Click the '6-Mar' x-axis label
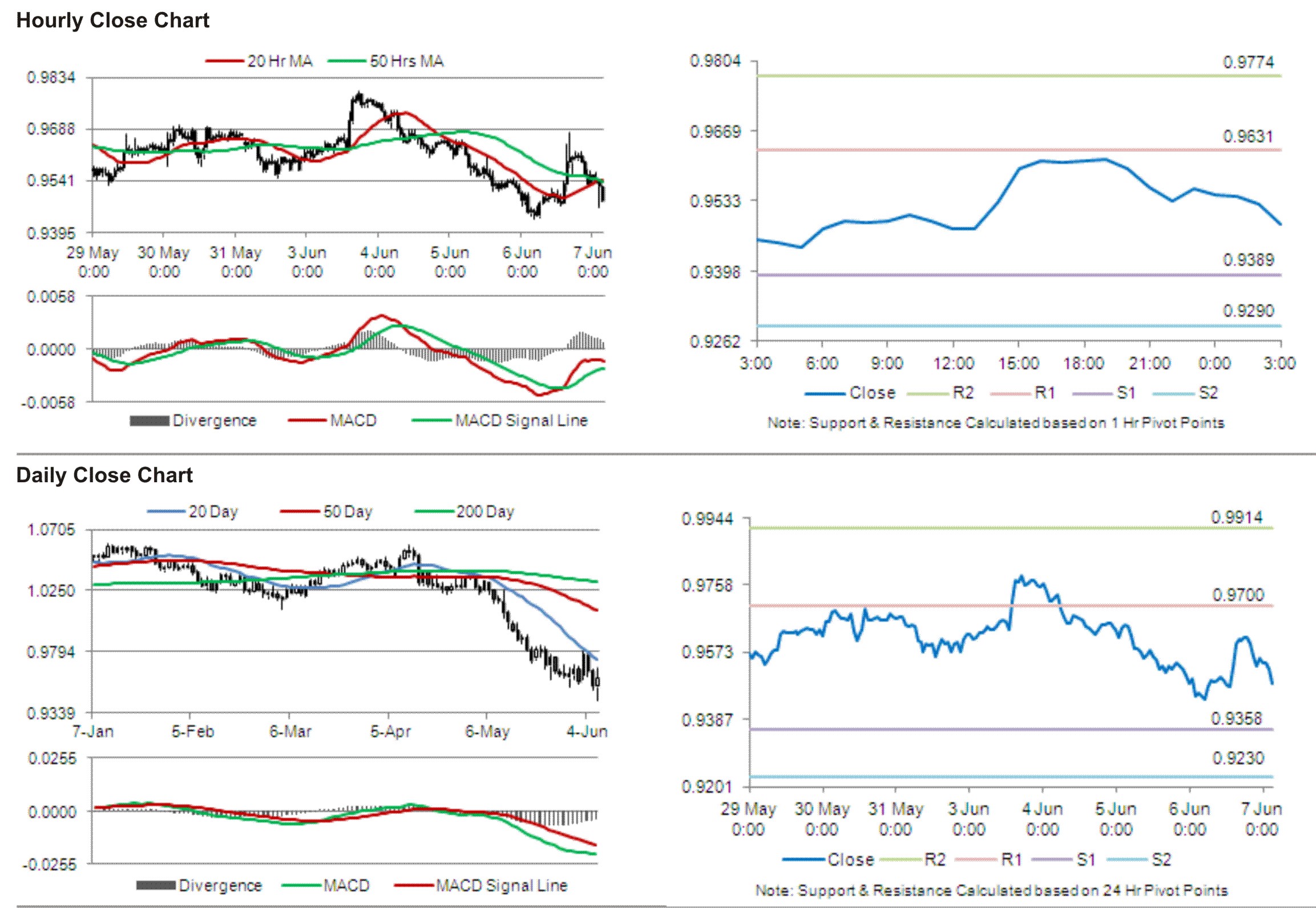 point(290,732)
